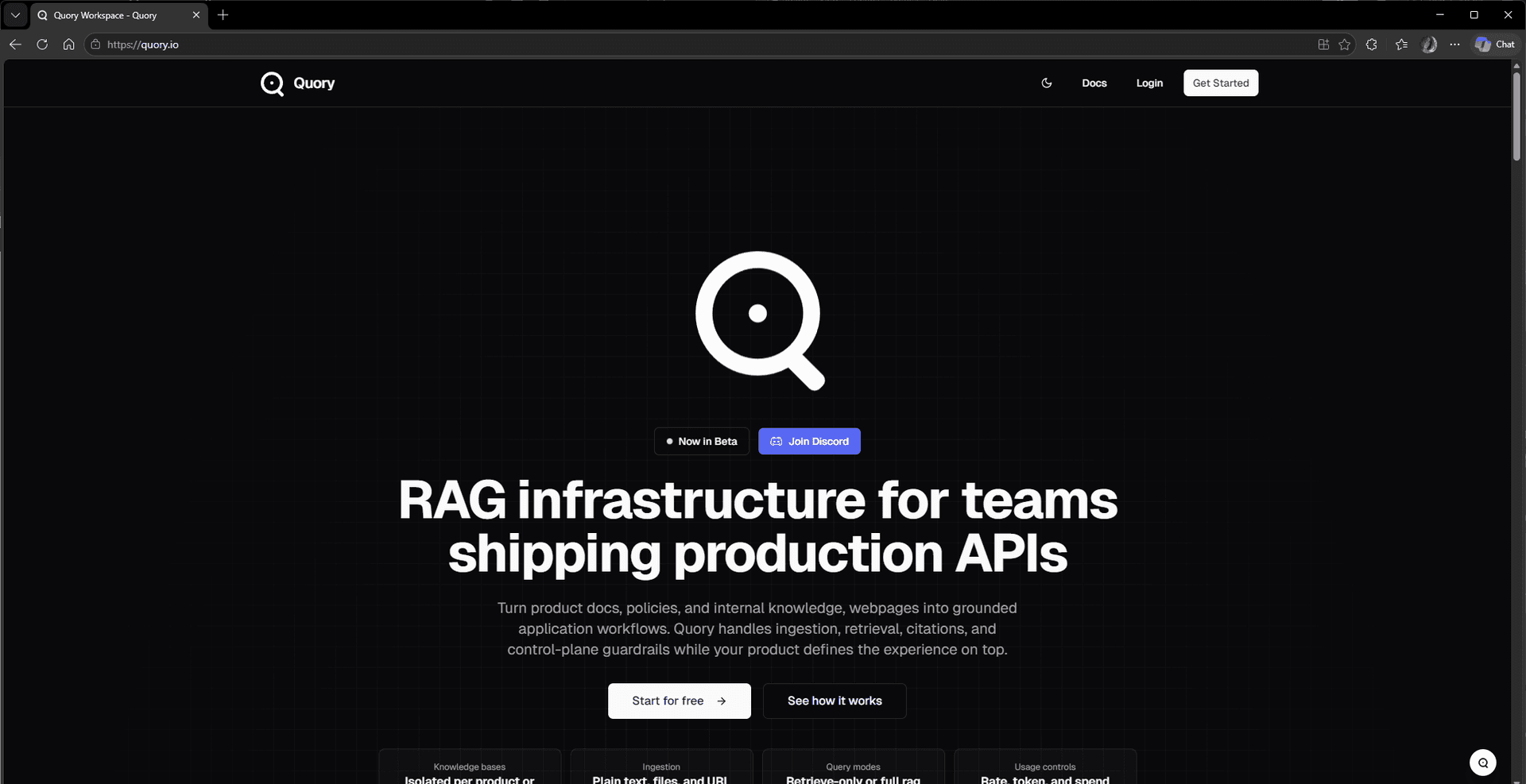
Task: Click the arrow in Start for free
Action: pyautogui.click(x=722, y=701)
